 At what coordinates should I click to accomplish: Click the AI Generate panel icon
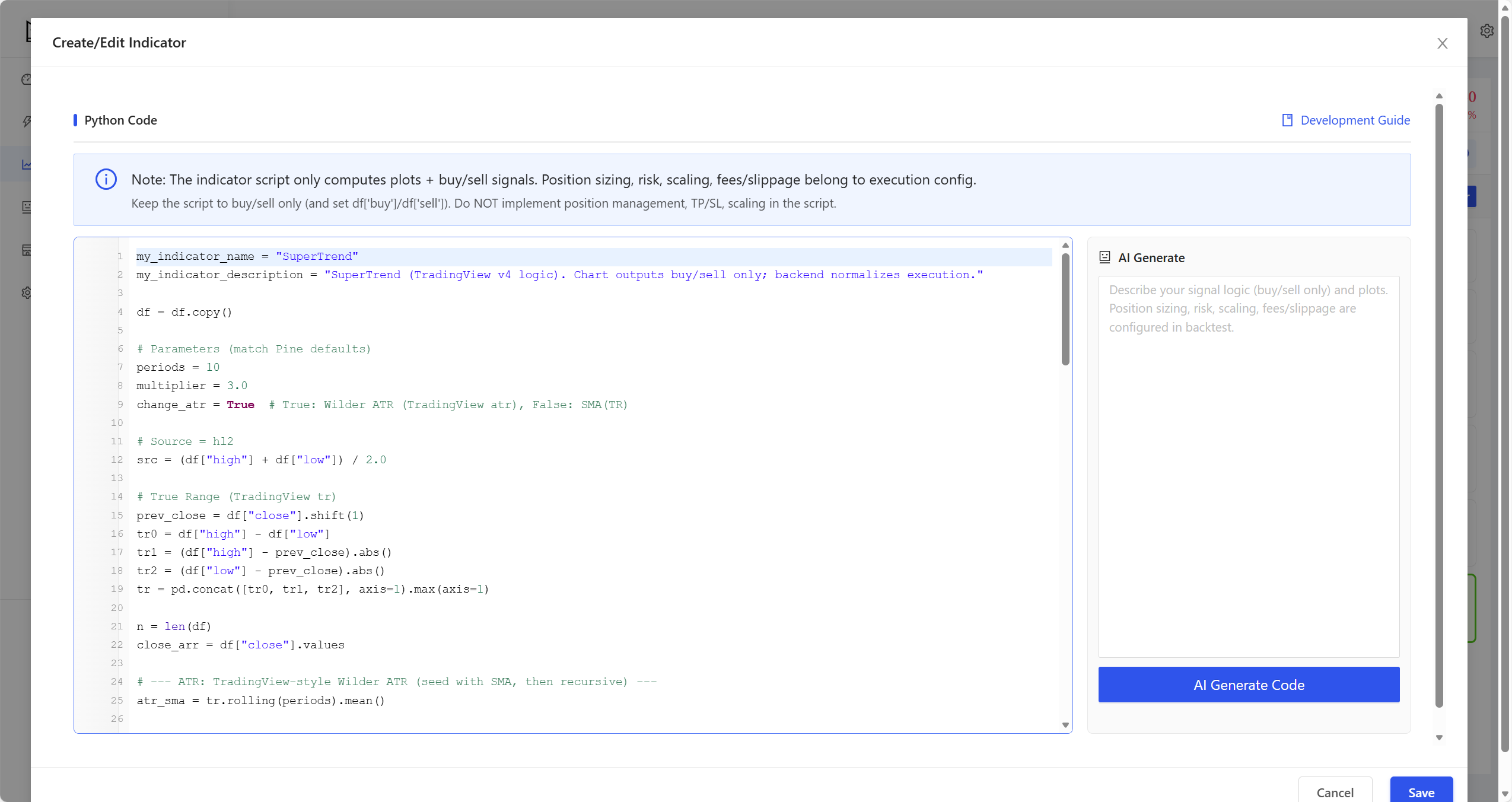pyautogui.click(x=1104, y=257)
